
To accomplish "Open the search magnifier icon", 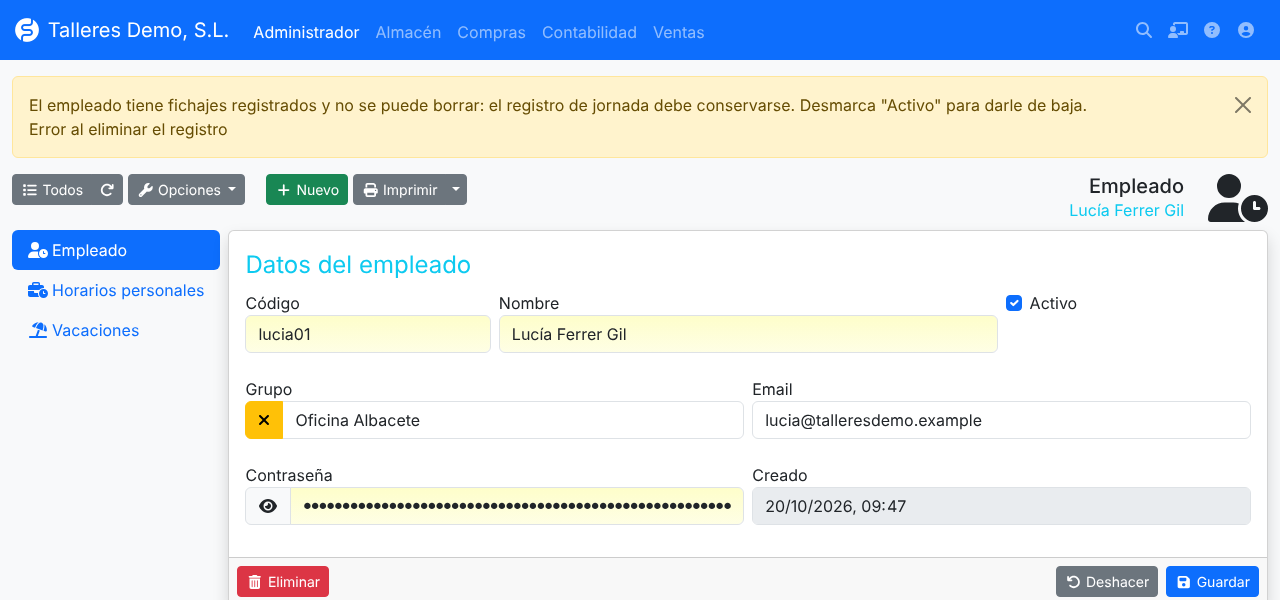I will pos(1144,30).
